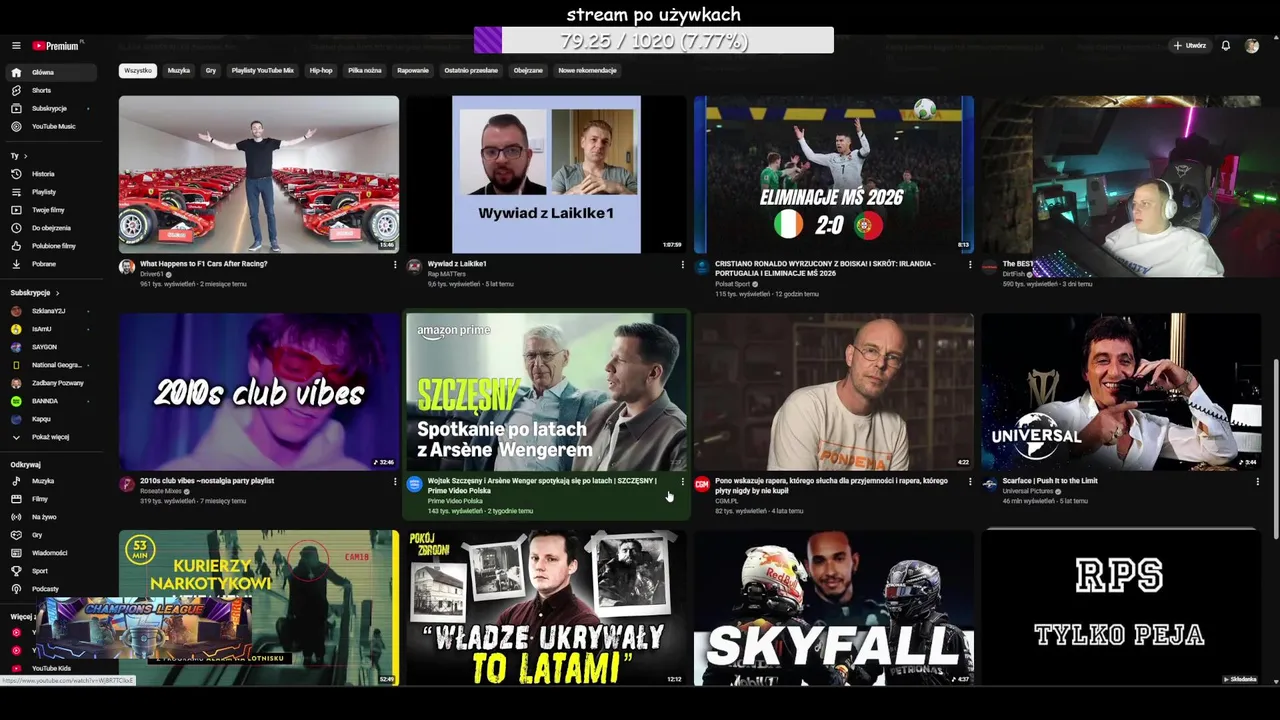The height and width of the screenshot is (720, 1280).
Task: Open options for Cristiano Ronaldo video
Action: click(970, 265)
